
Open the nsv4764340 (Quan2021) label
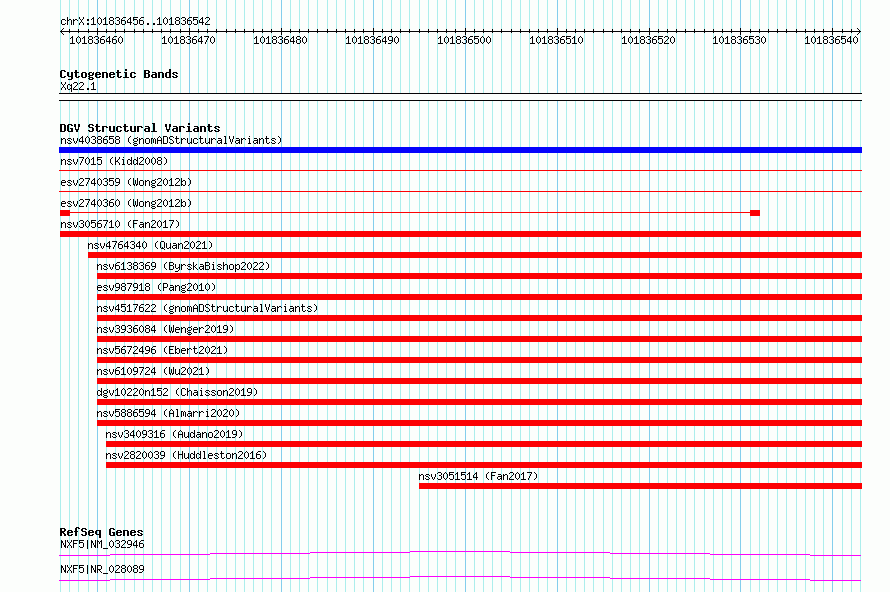[x=150, y=245]
